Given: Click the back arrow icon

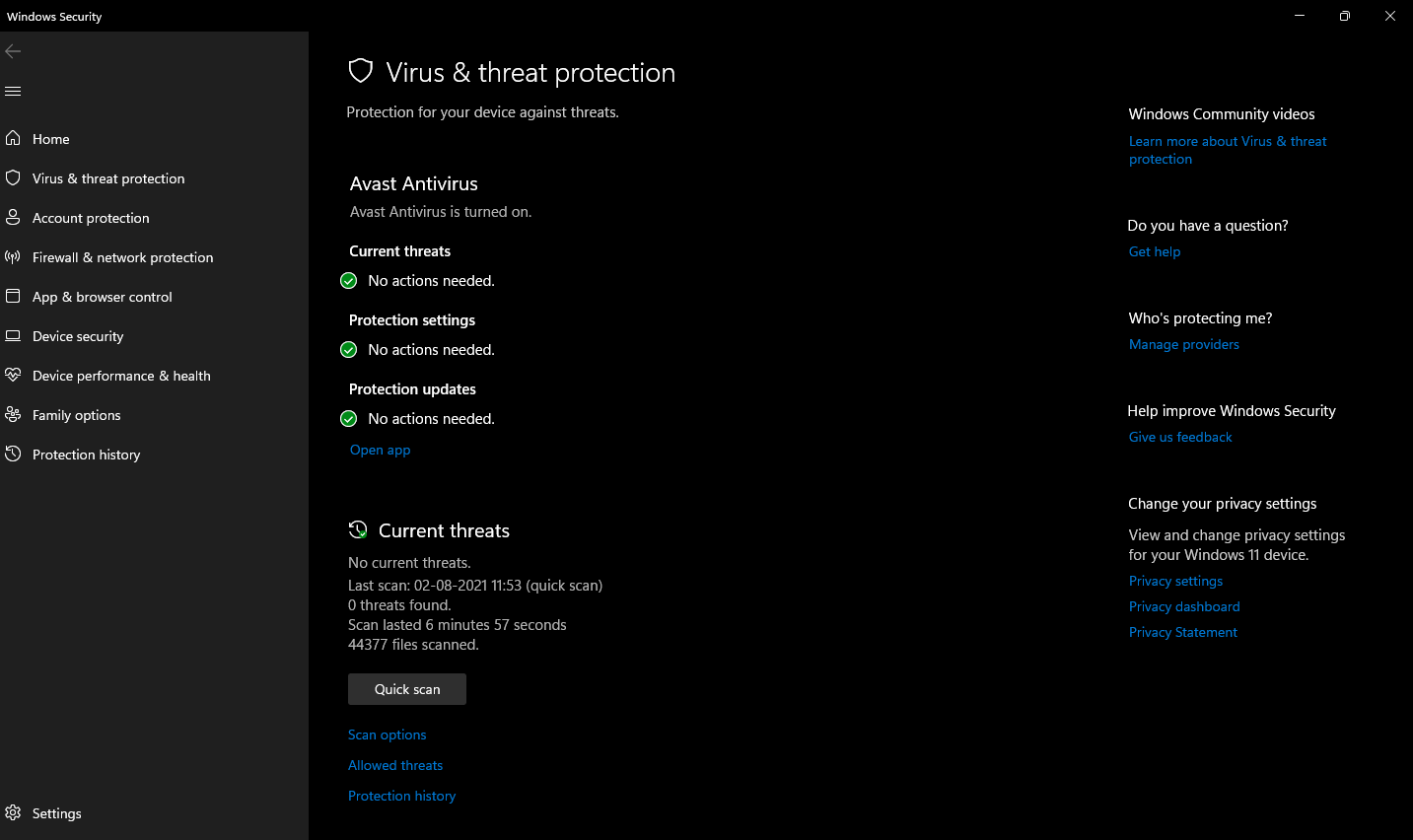Looking at the screenshot, I should pos(13,51).
